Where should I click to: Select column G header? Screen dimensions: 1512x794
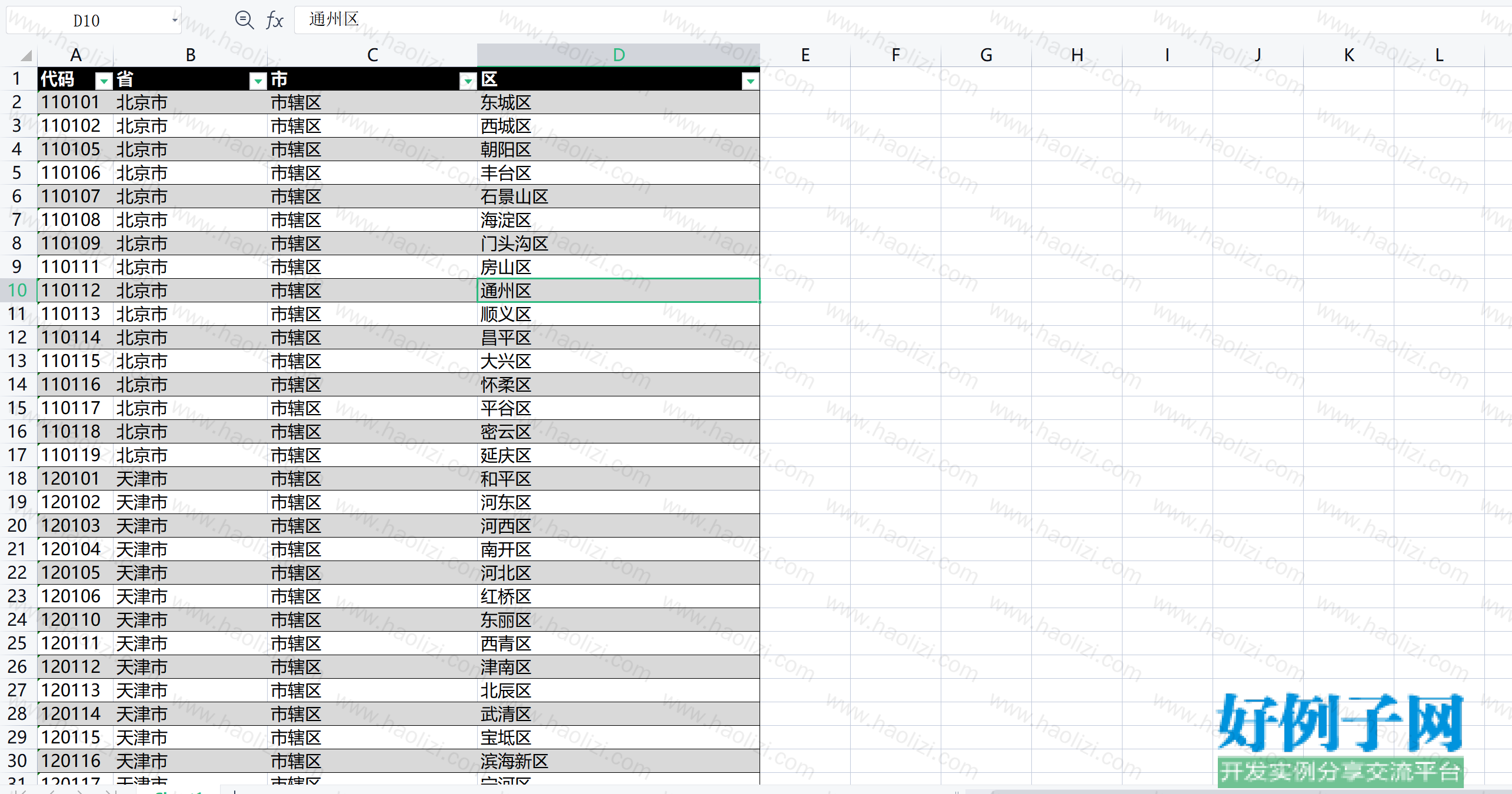pos(986,55)
